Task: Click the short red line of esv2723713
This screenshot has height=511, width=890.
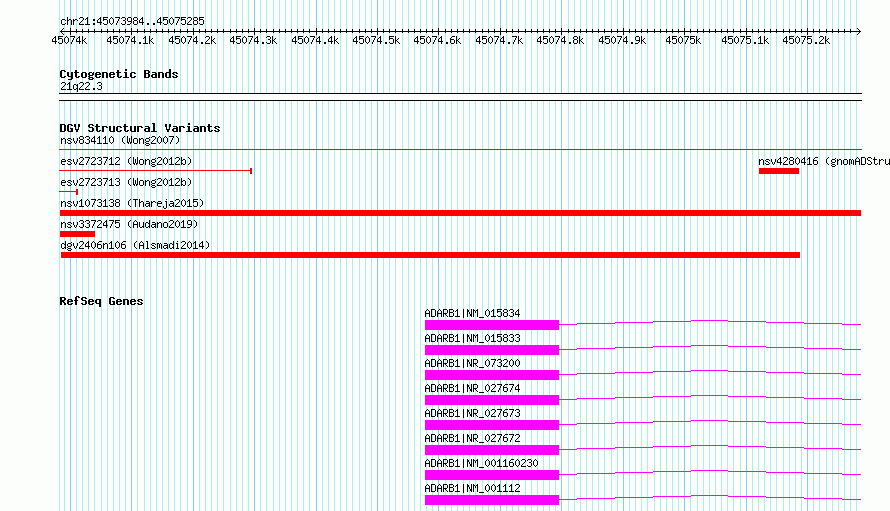Action: pyautogui.click(x=69, y=192)
